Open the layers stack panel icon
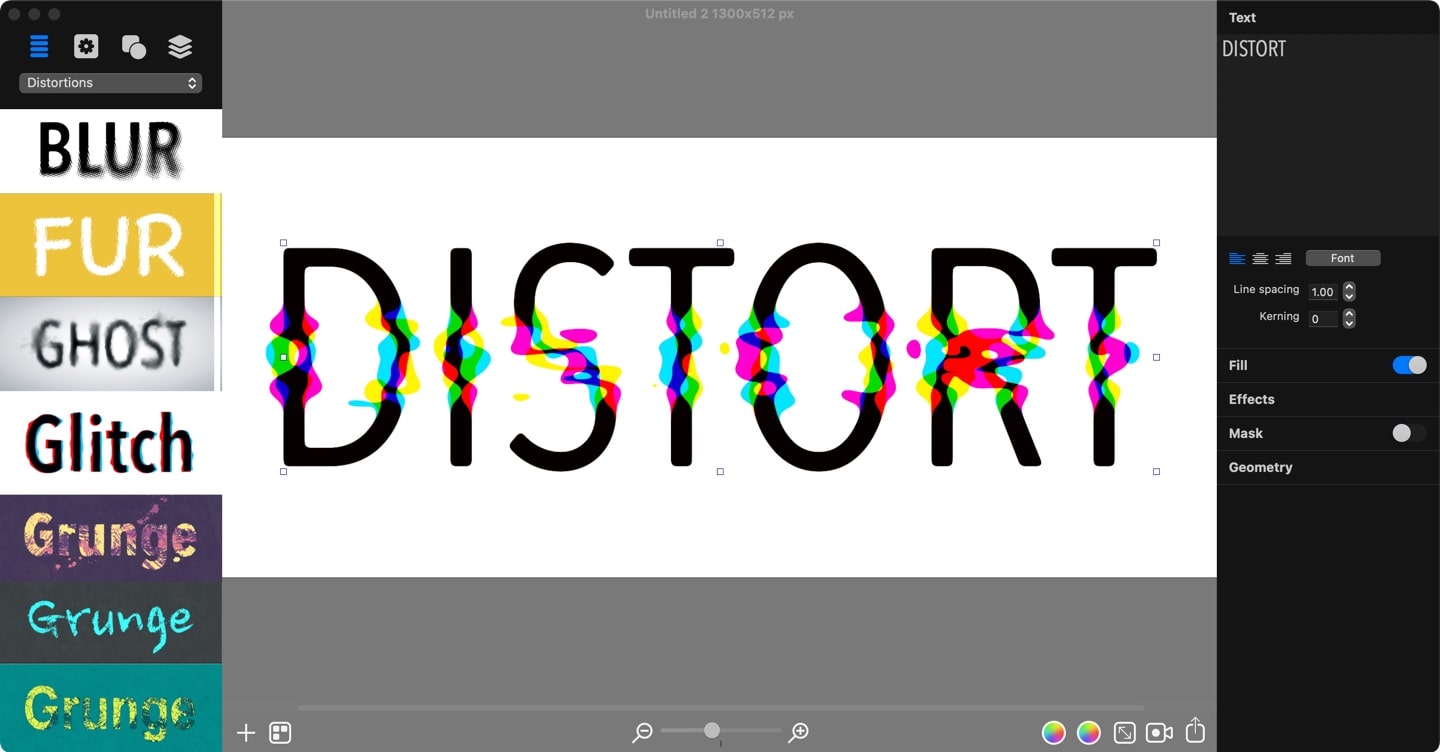This screenshot has width=1440, height=752. click(x=180, y=46)
